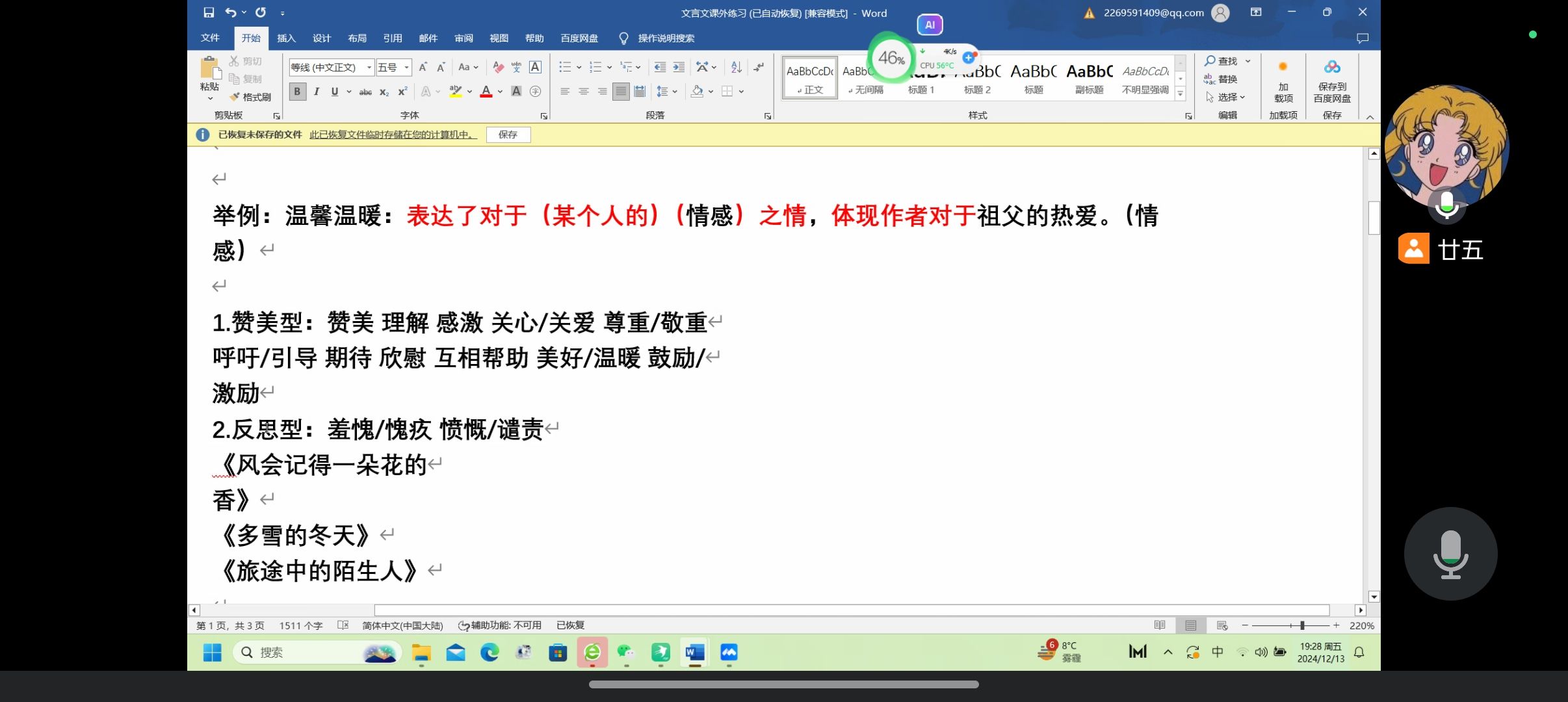Open the 审阅 ribbon tab

click(464, 38)
